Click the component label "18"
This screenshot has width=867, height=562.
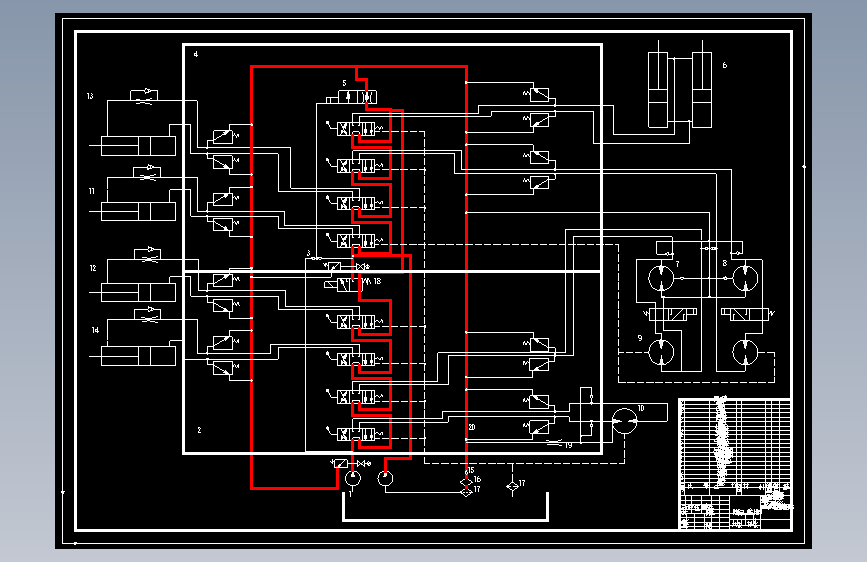coord(377,282)
